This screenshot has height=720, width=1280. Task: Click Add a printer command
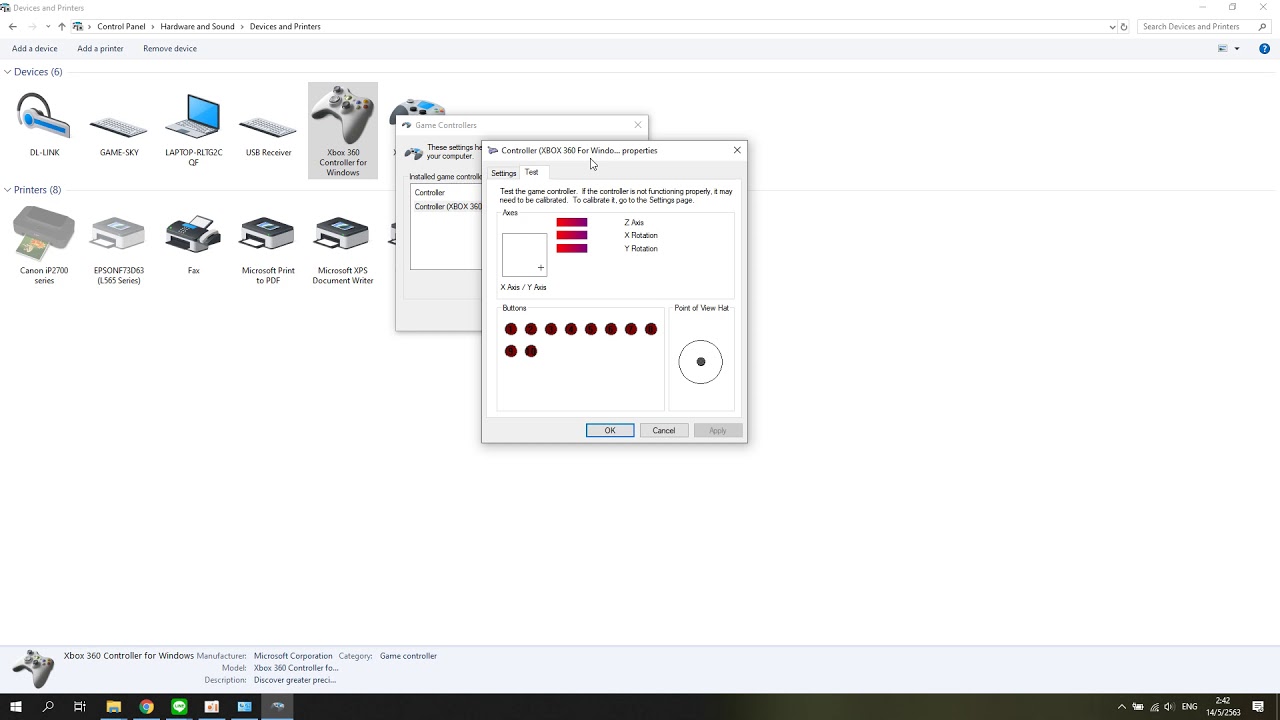pos(100,48)
